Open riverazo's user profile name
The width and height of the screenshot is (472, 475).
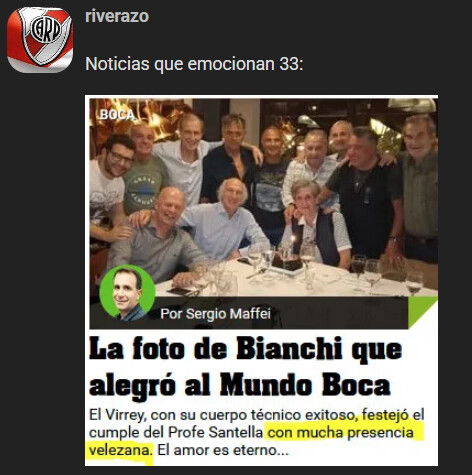point(117,16)
